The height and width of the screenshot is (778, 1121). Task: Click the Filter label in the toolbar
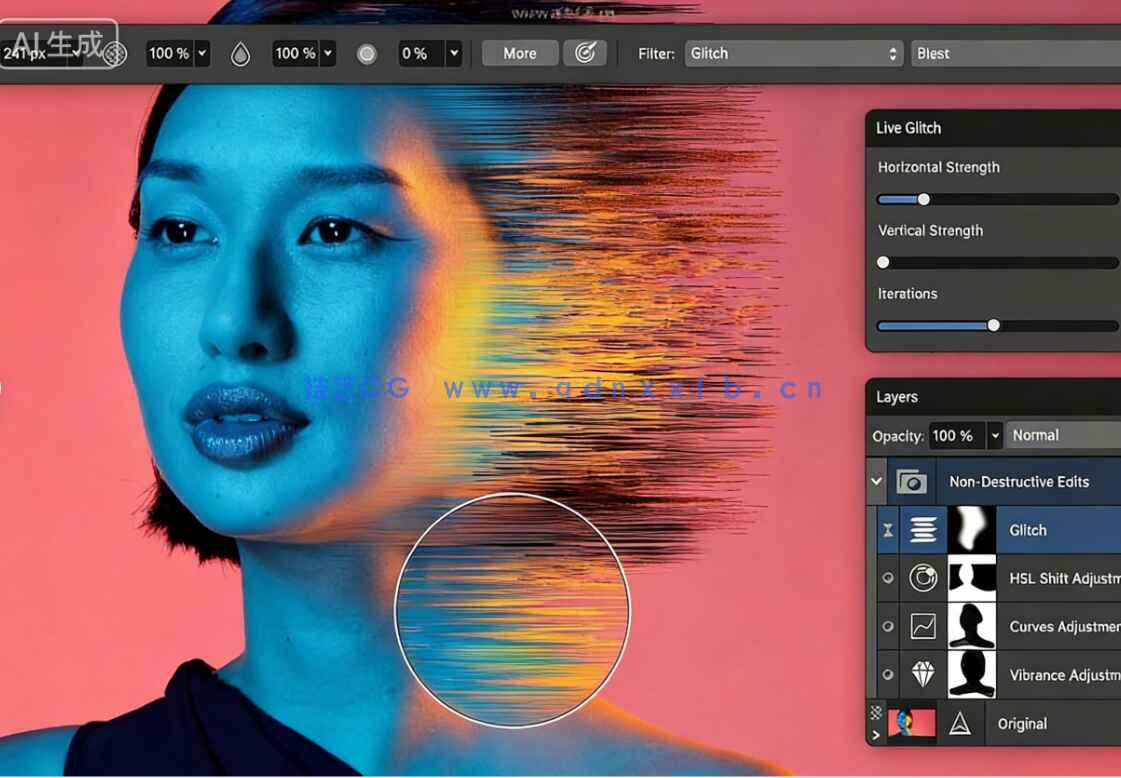[655, 54]
